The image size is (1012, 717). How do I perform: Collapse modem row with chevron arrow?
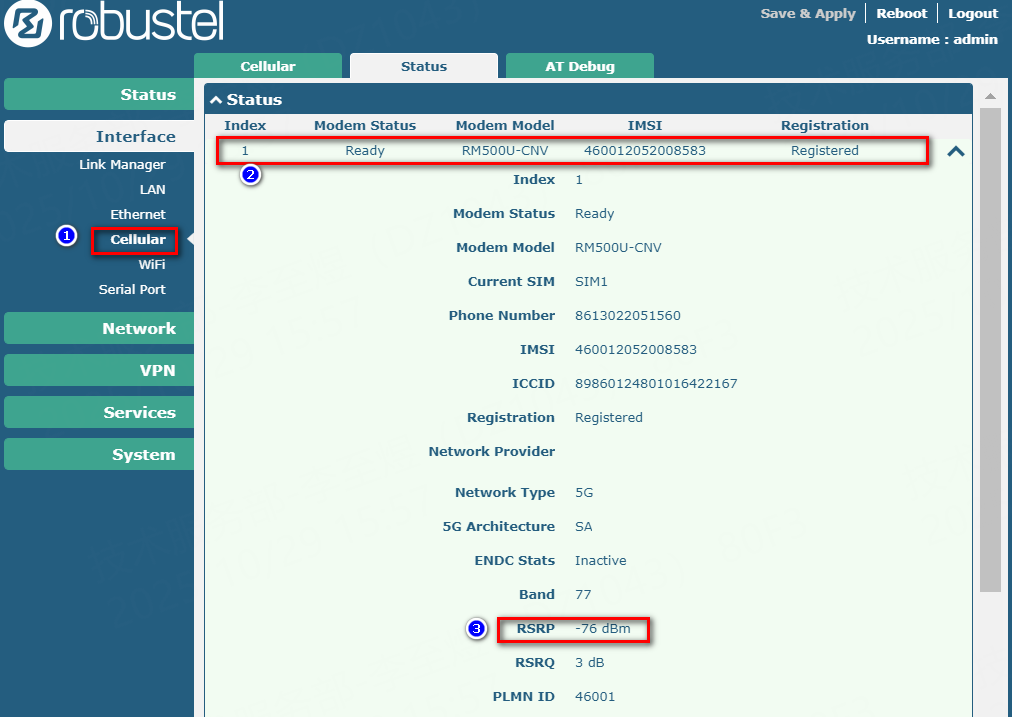pyautogui.click(x=955, y=152)
